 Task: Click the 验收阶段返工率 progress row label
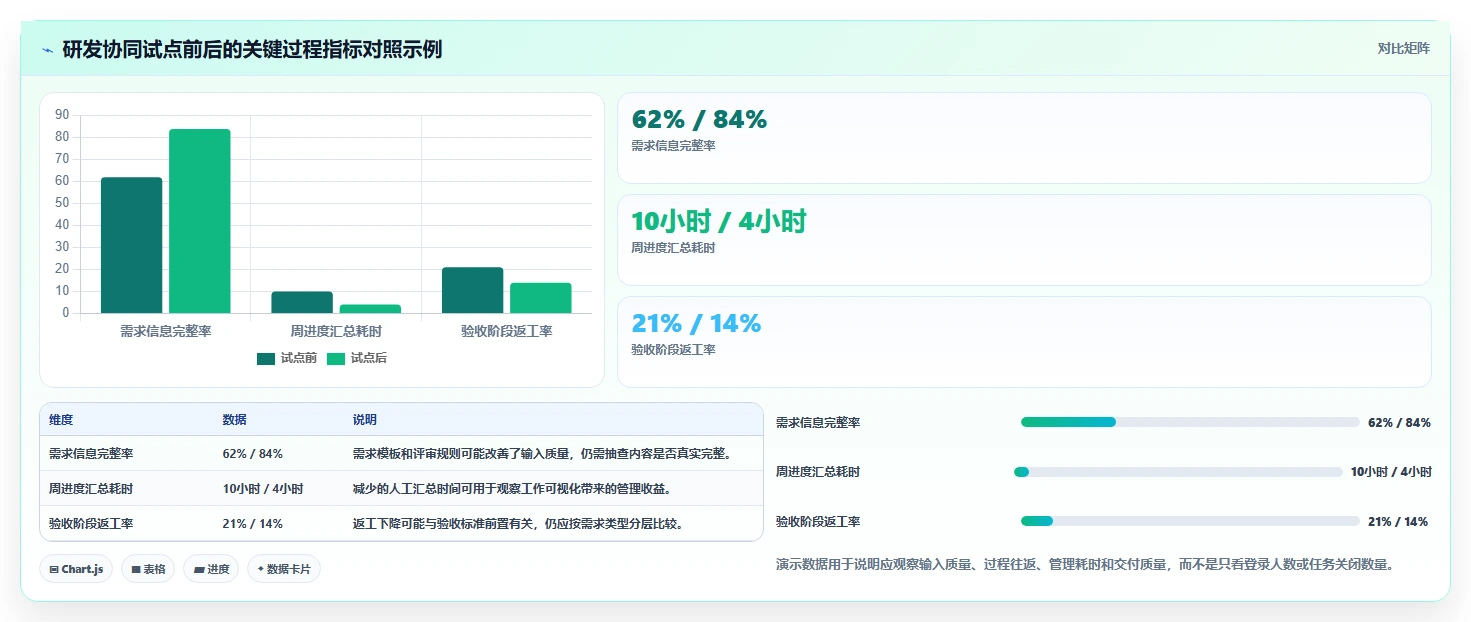(x=818, y=522)
